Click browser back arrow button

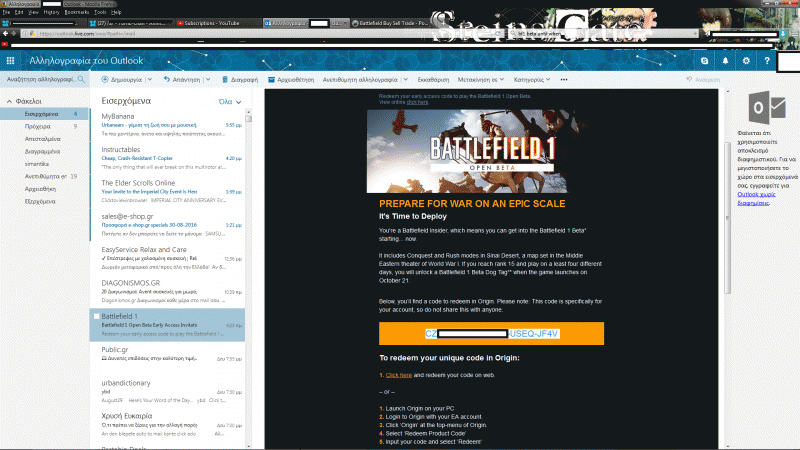point(6,34)
